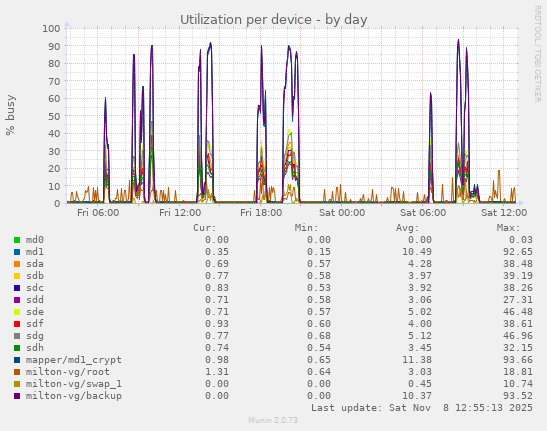Click the sdg legend label
This screenshot has height=431, width=547.
coord(35,336)
